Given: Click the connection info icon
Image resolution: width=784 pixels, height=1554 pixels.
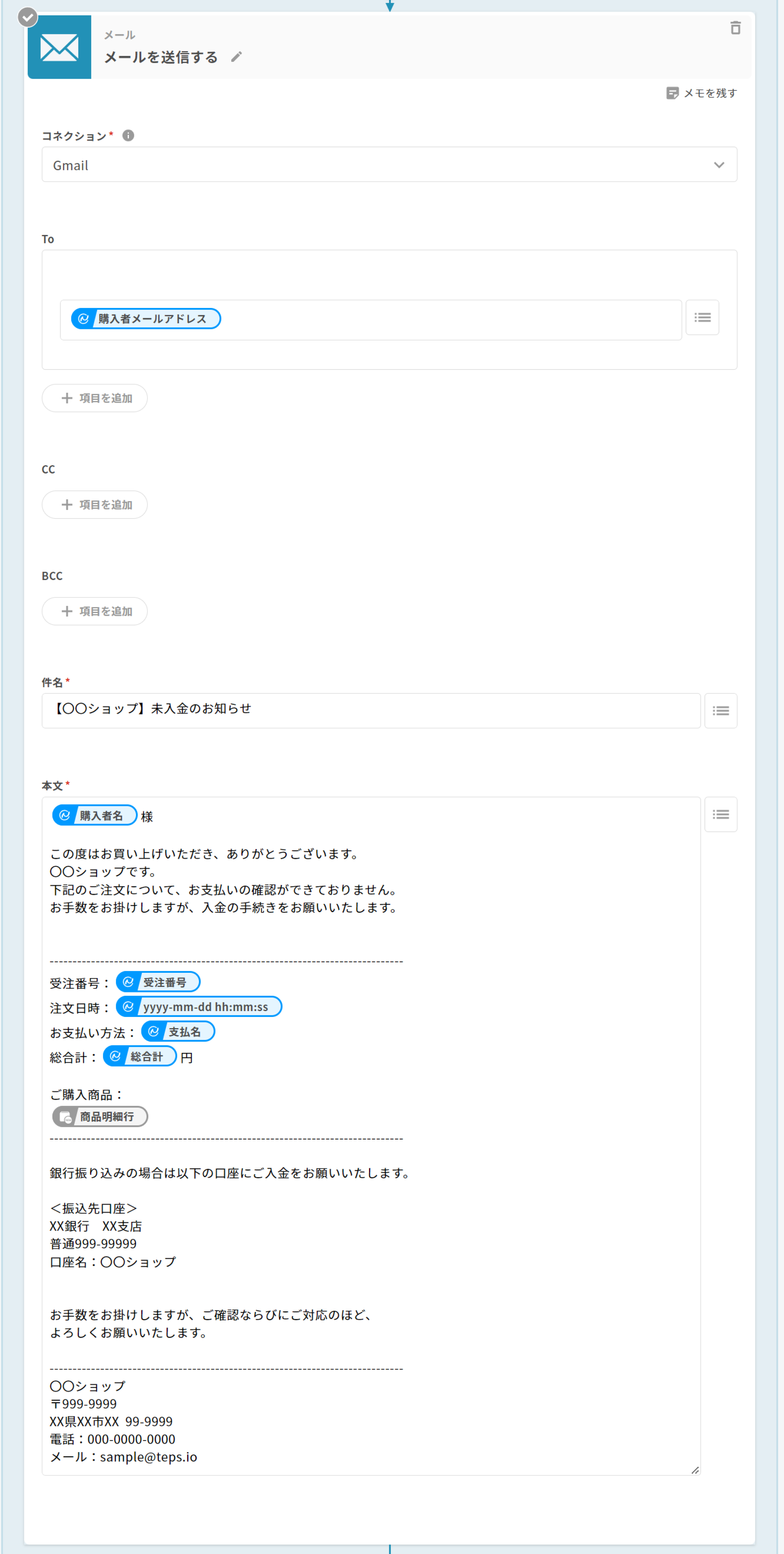Looking at the screenshot, I should click(x=128, y=135).
